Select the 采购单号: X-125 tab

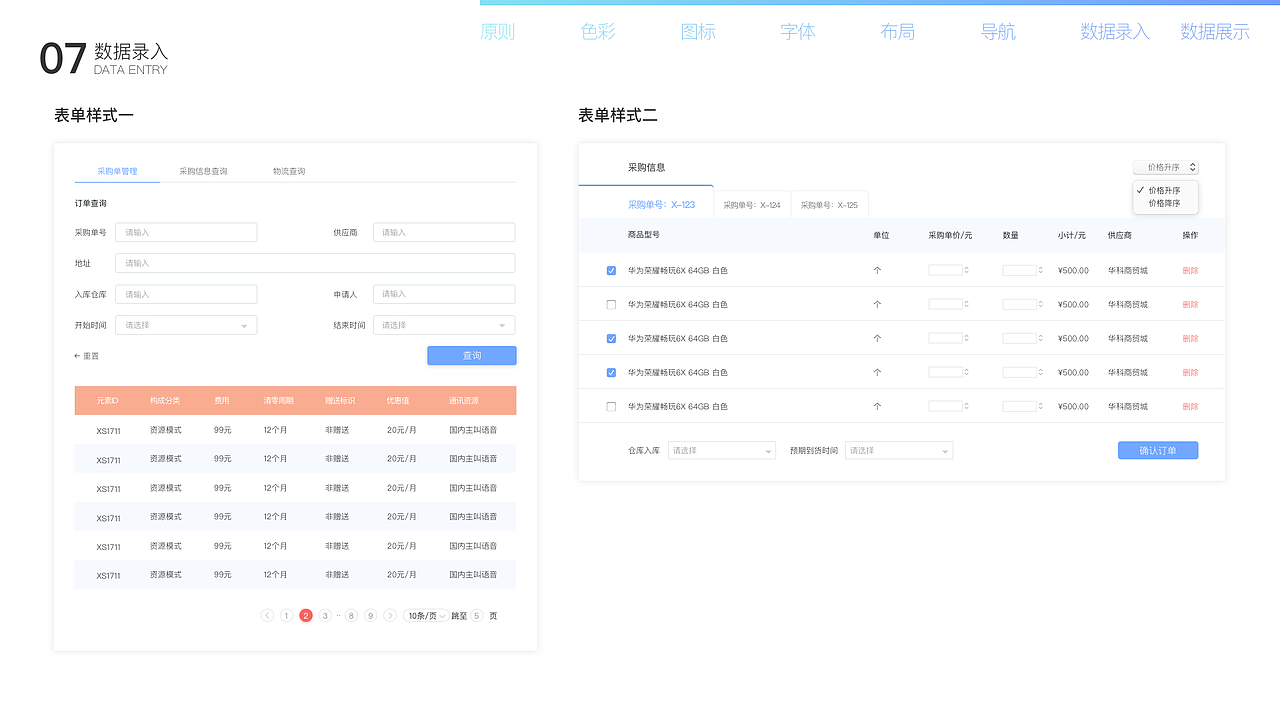coord(829,205)
